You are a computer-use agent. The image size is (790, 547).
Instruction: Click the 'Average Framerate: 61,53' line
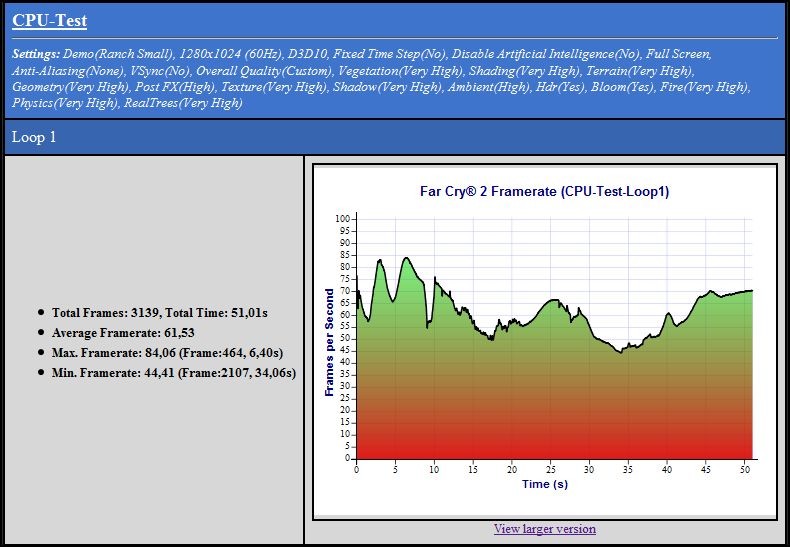(123, 333)
